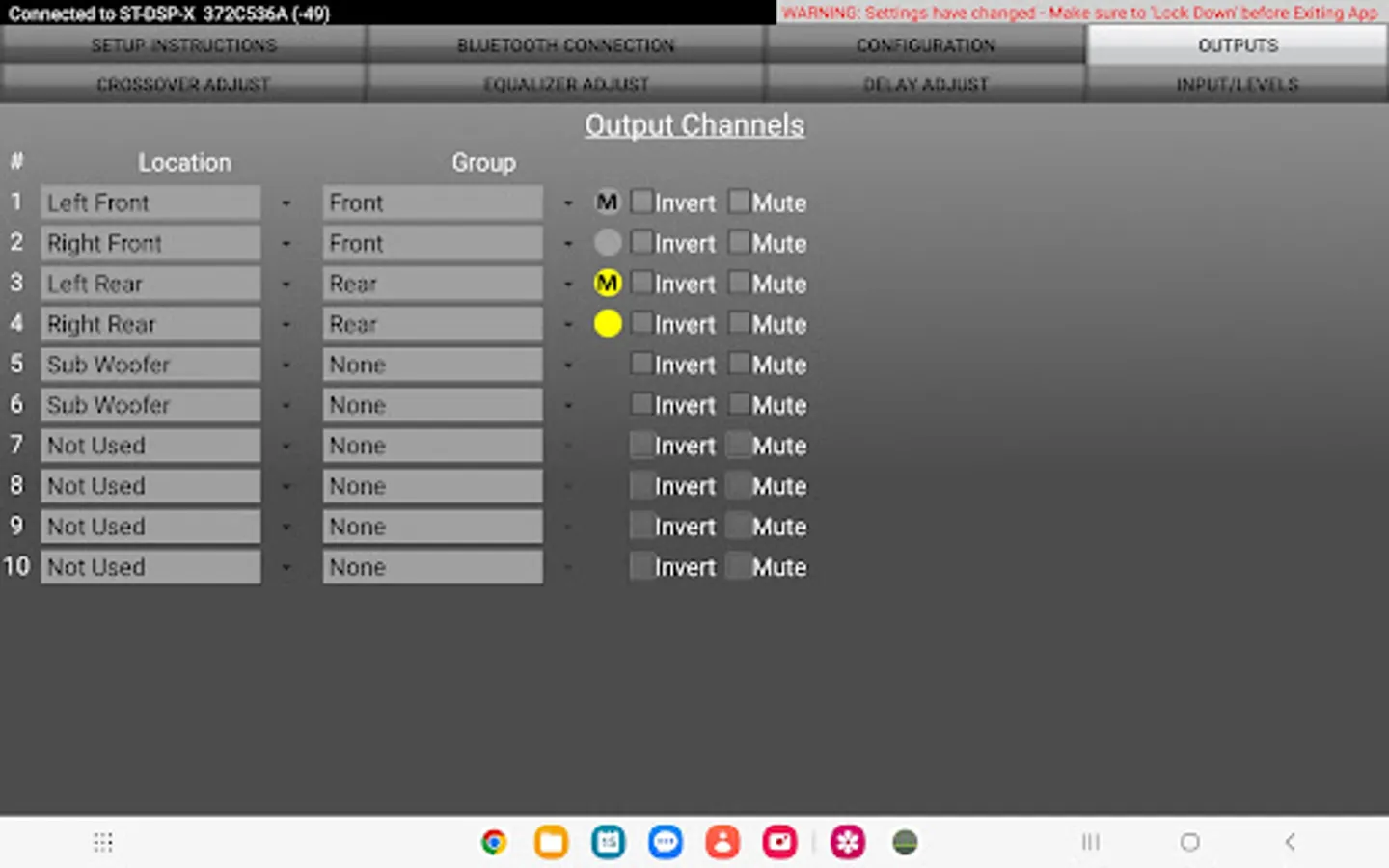Enable Mute for channel 1 Left Front

pos(739,202)
